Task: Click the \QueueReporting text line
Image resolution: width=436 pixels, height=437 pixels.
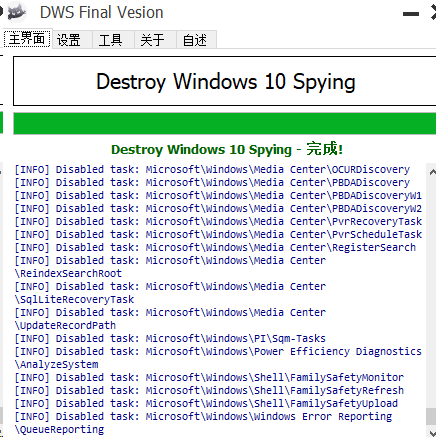Action: click(59, 430)
